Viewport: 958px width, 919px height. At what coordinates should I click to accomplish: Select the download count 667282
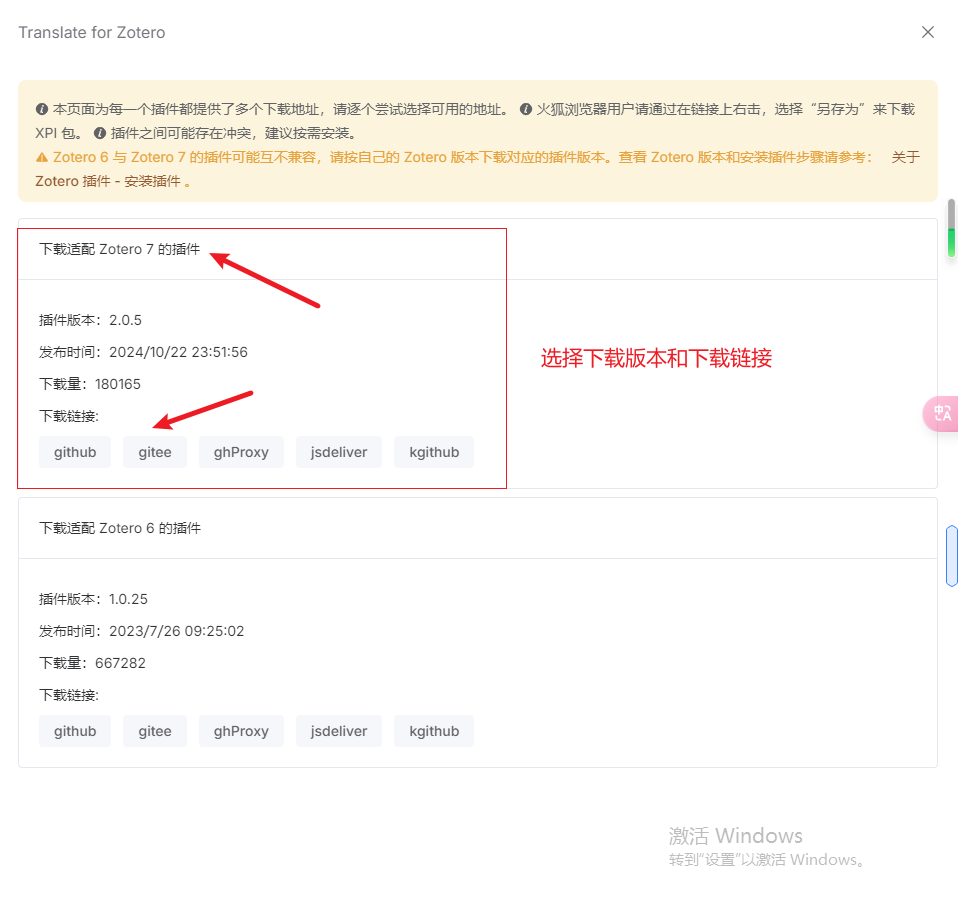pyautogui.click(x=120, y=663)
